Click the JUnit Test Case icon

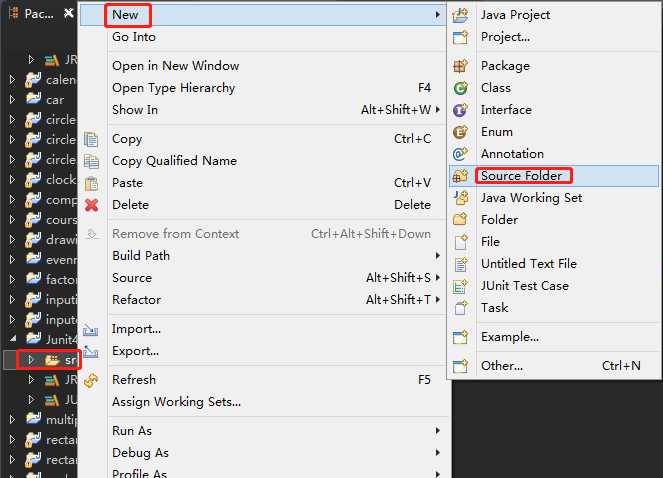tap(460, 286)
